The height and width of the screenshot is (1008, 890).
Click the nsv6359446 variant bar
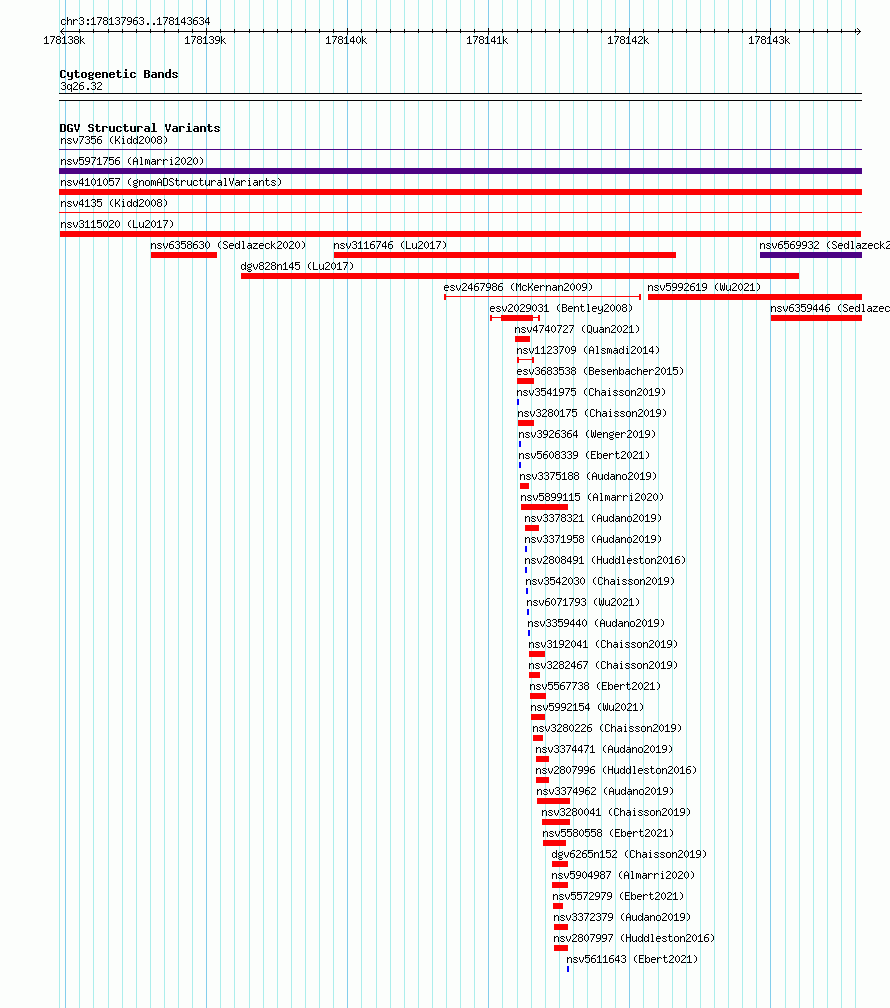click(816, 318)
